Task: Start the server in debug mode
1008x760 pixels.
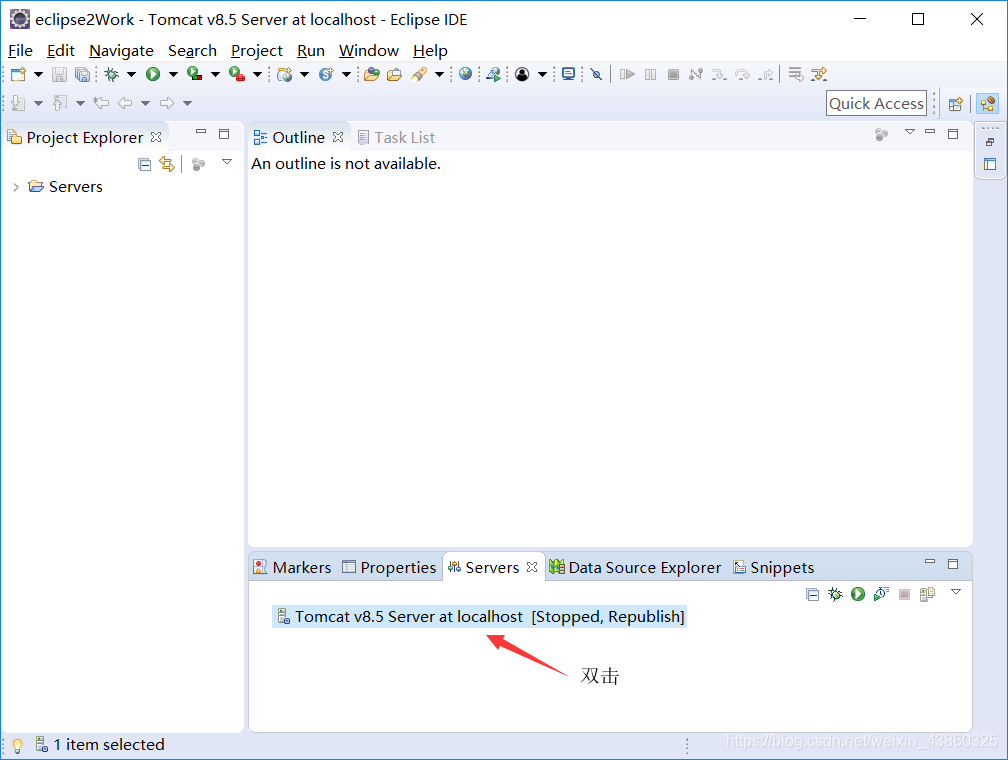Action: (x=835, y=594)
